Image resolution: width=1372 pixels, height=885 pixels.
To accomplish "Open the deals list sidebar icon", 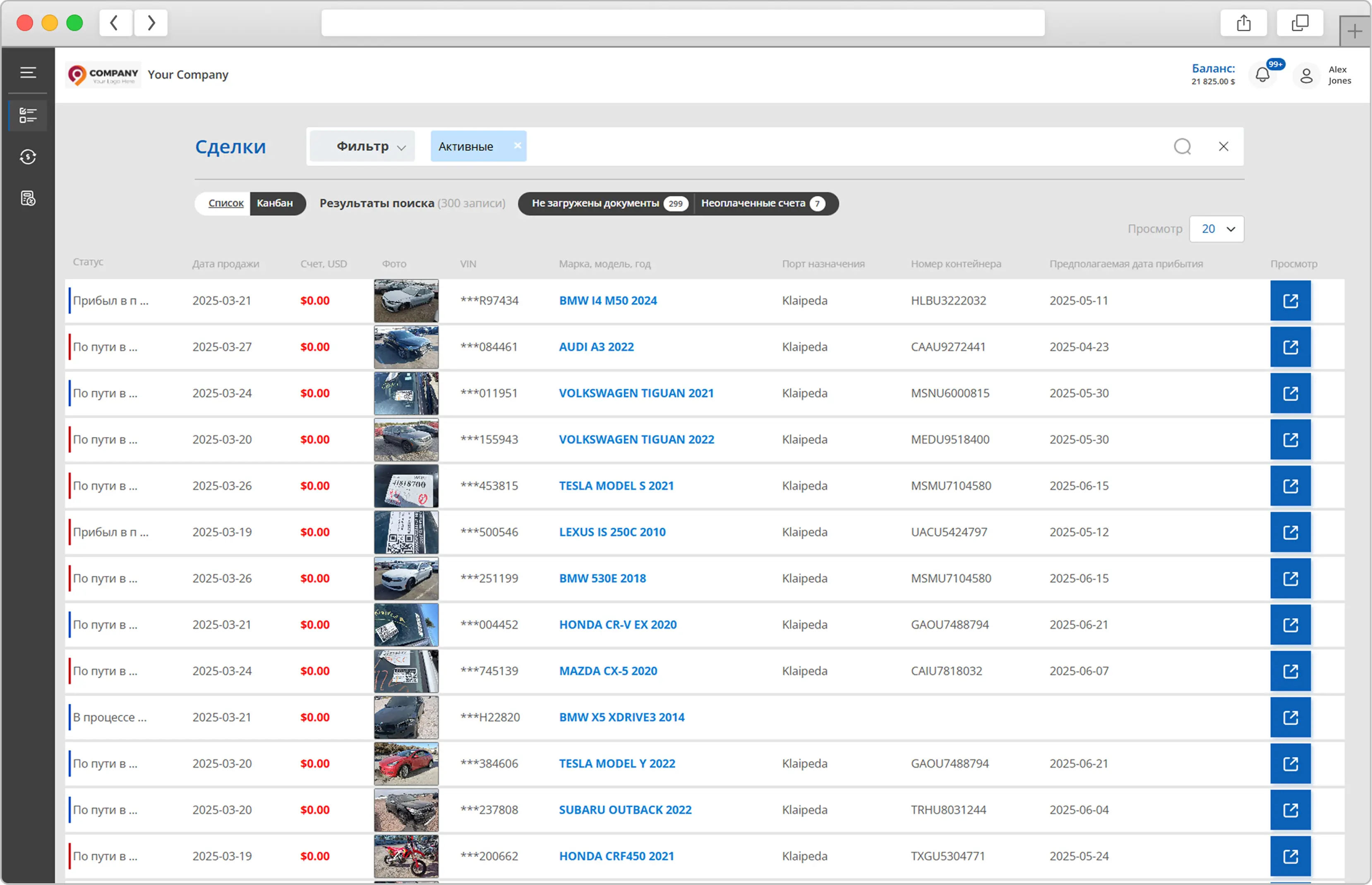I will click(28, 115).
